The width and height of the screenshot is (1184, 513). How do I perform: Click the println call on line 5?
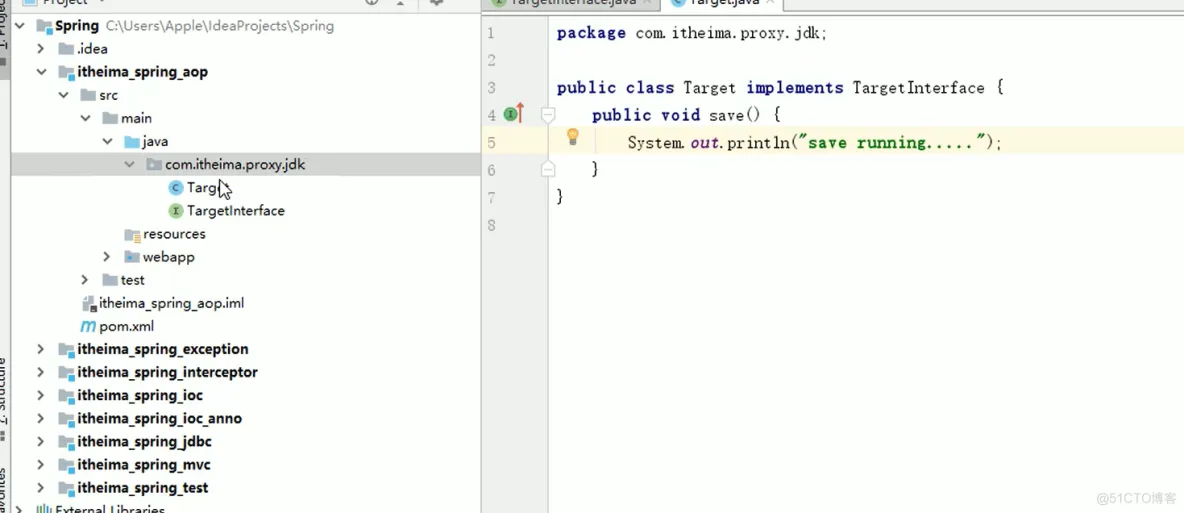(757, 142)
